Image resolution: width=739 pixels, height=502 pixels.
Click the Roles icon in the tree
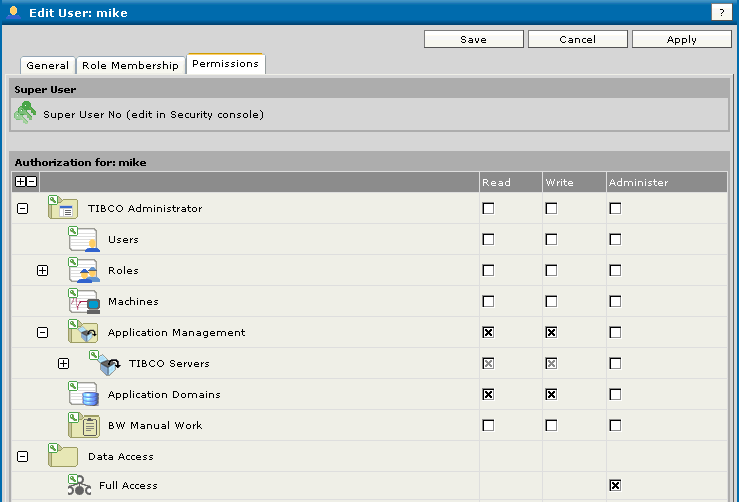click(x=83, y=271)
